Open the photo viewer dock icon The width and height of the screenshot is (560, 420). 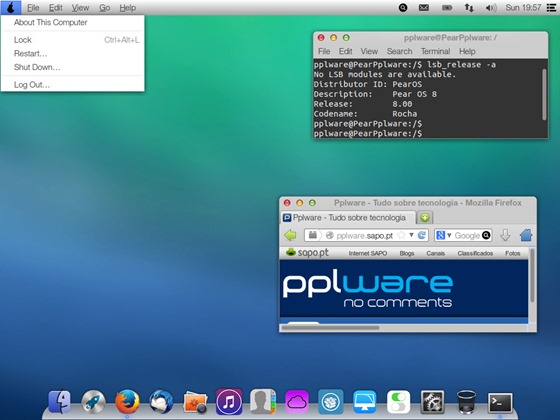[195, 402]
